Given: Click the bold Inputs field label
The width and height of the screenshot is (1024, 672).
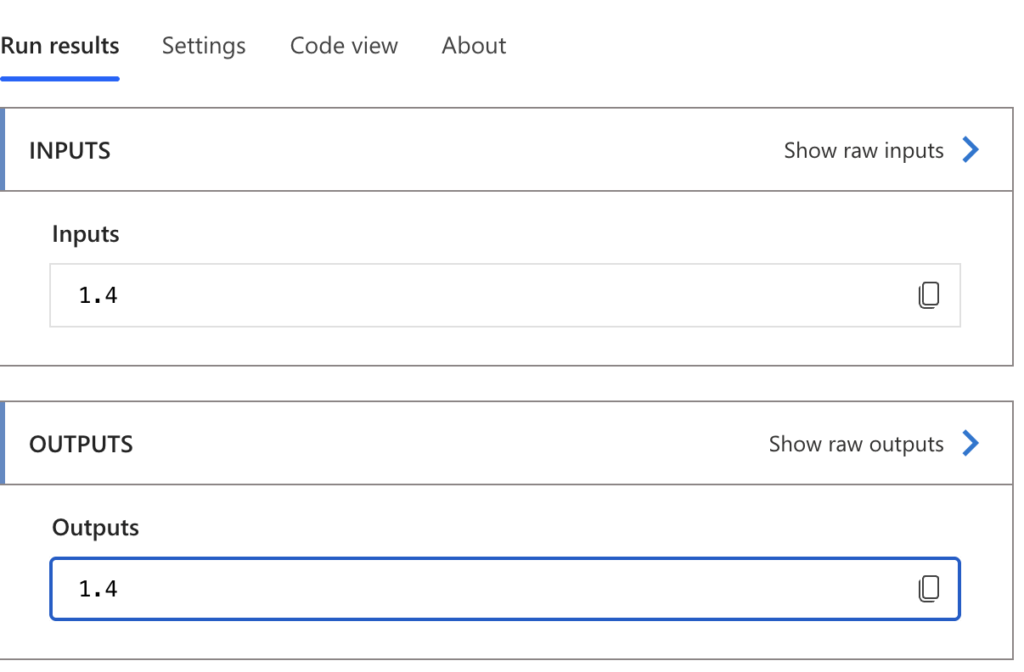Looking at the screenshot, I should (x=85, y=234).
